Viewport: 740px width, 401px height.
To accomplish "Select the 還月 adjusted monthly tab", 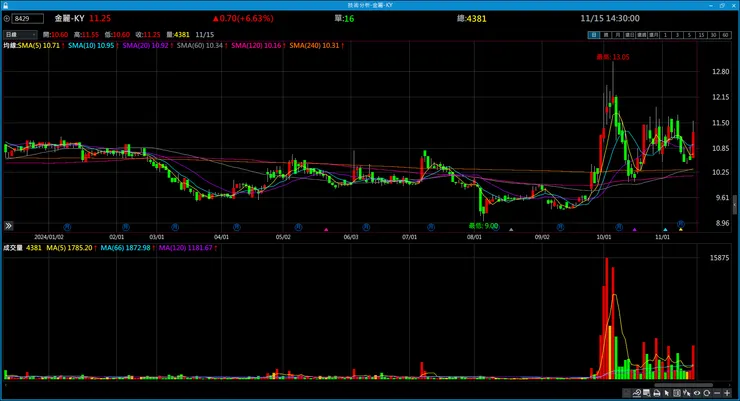I will point(654,35).
